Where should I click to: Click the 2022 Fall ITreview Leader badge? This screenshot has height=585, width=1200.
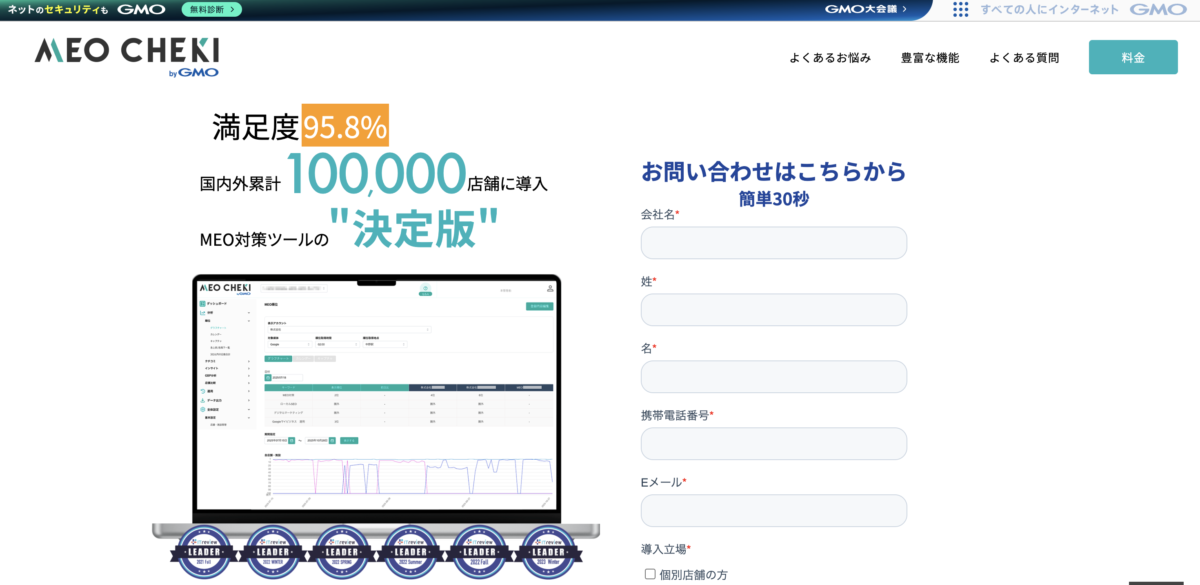click(482, 551)
